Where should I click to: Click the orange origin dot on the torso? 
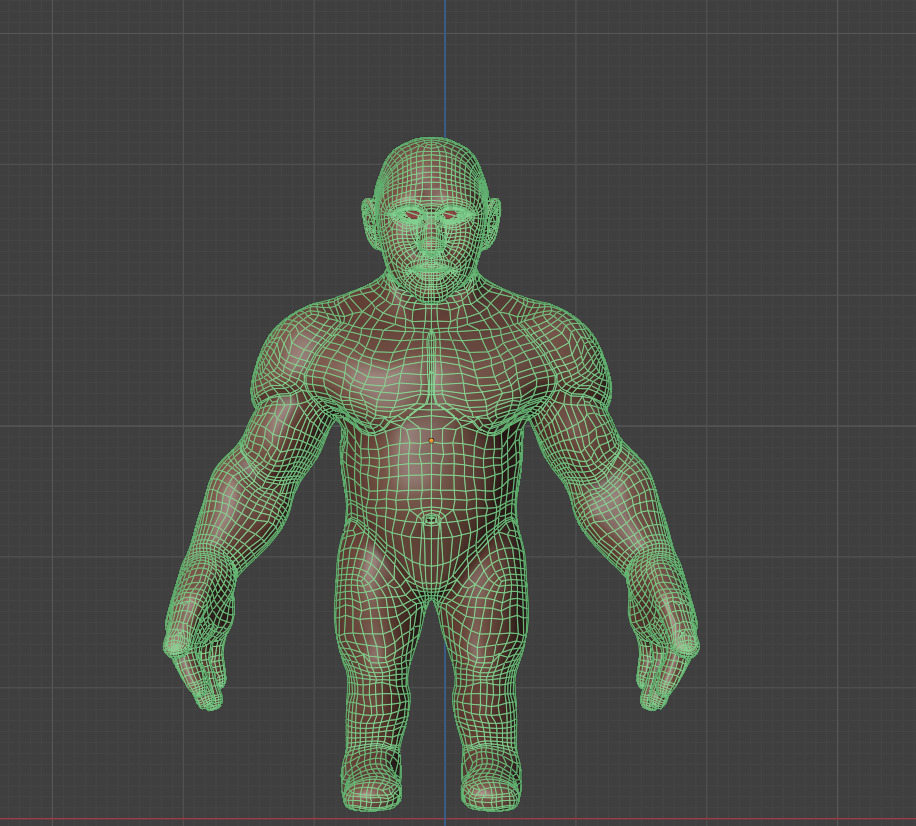[x=431, y=440]
